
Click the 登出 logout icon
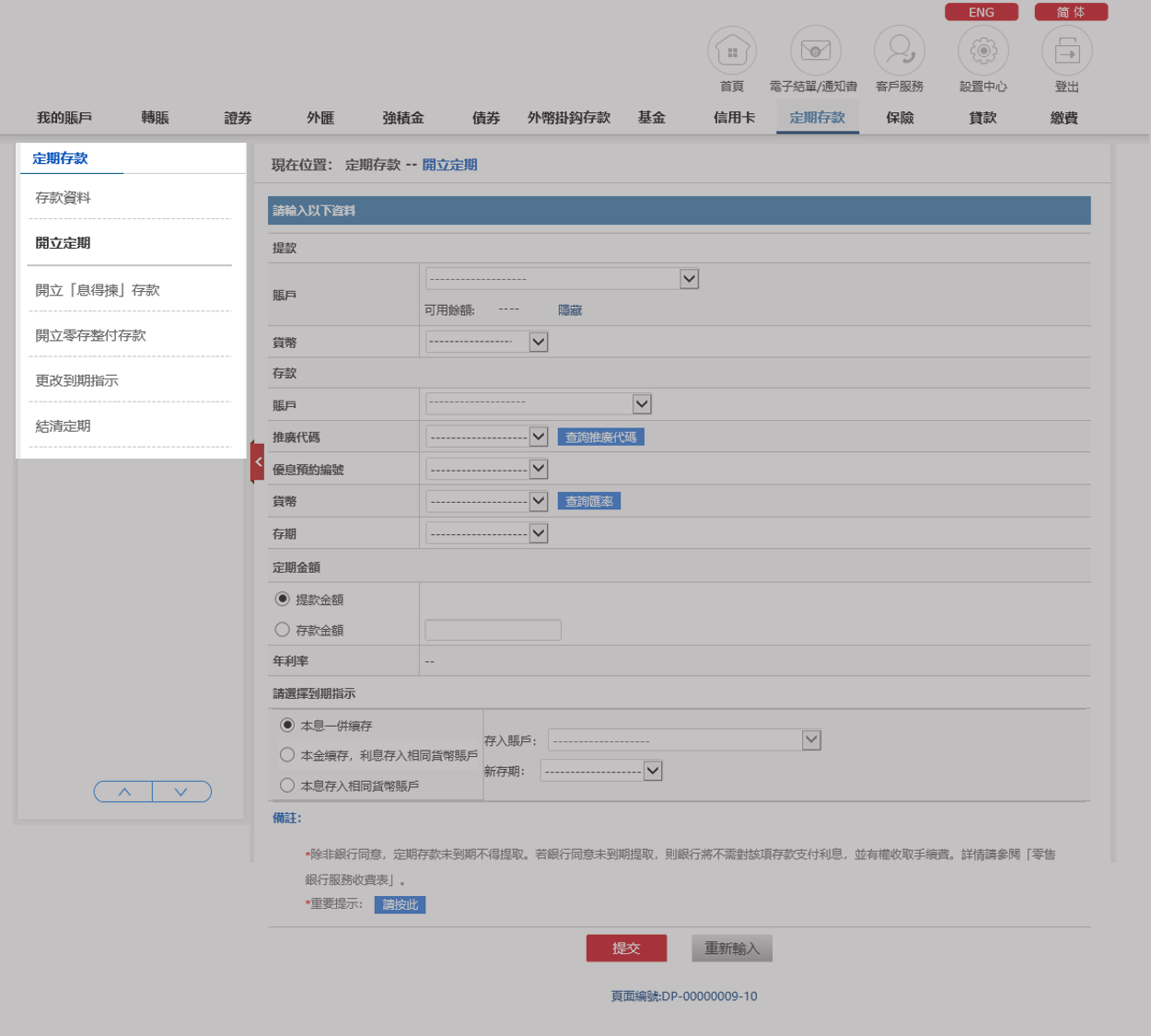click(x=1066, y=52)
